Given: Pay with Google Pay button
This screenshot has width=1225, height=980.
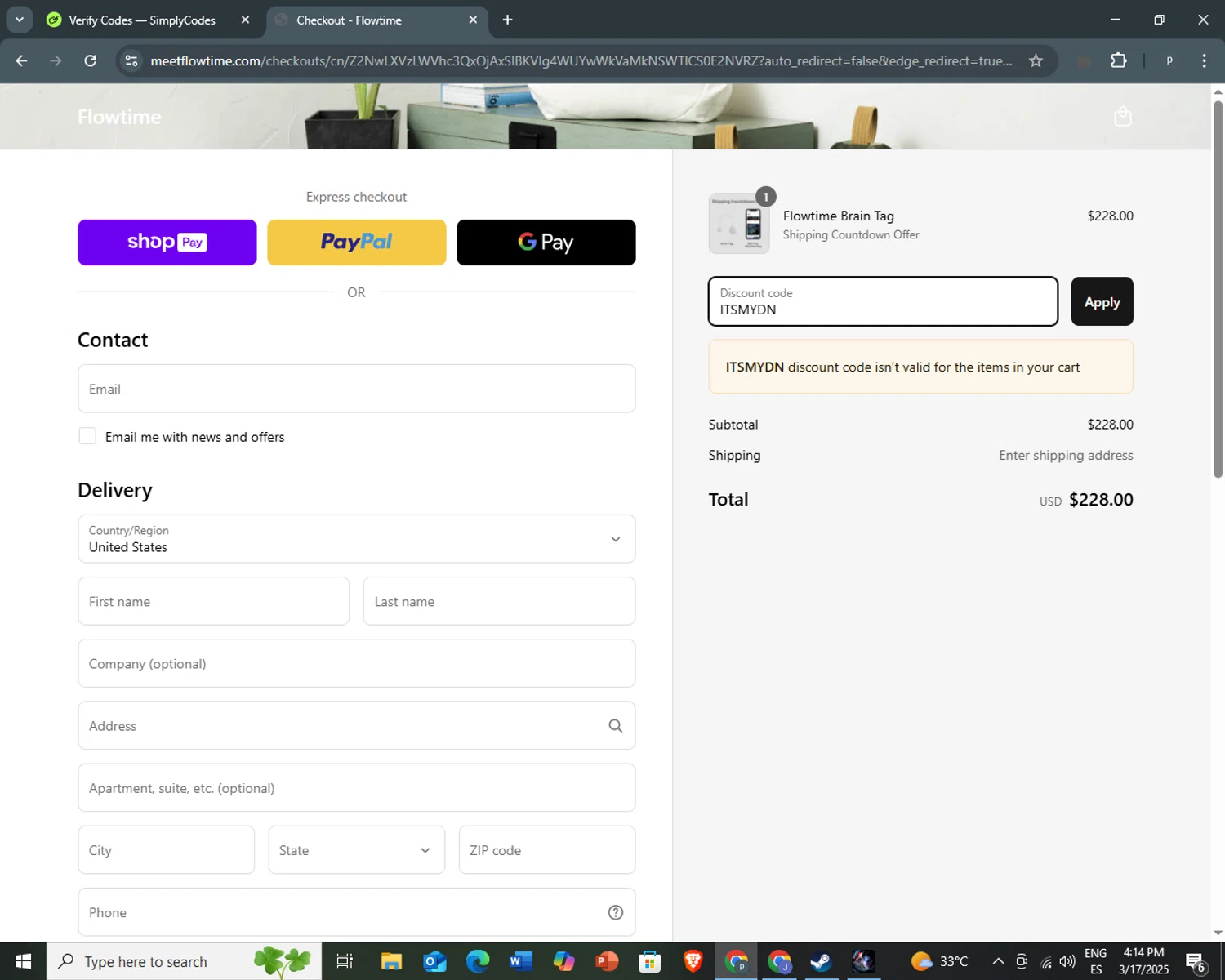Looking at the screenshot, I should tap(546, 243).
